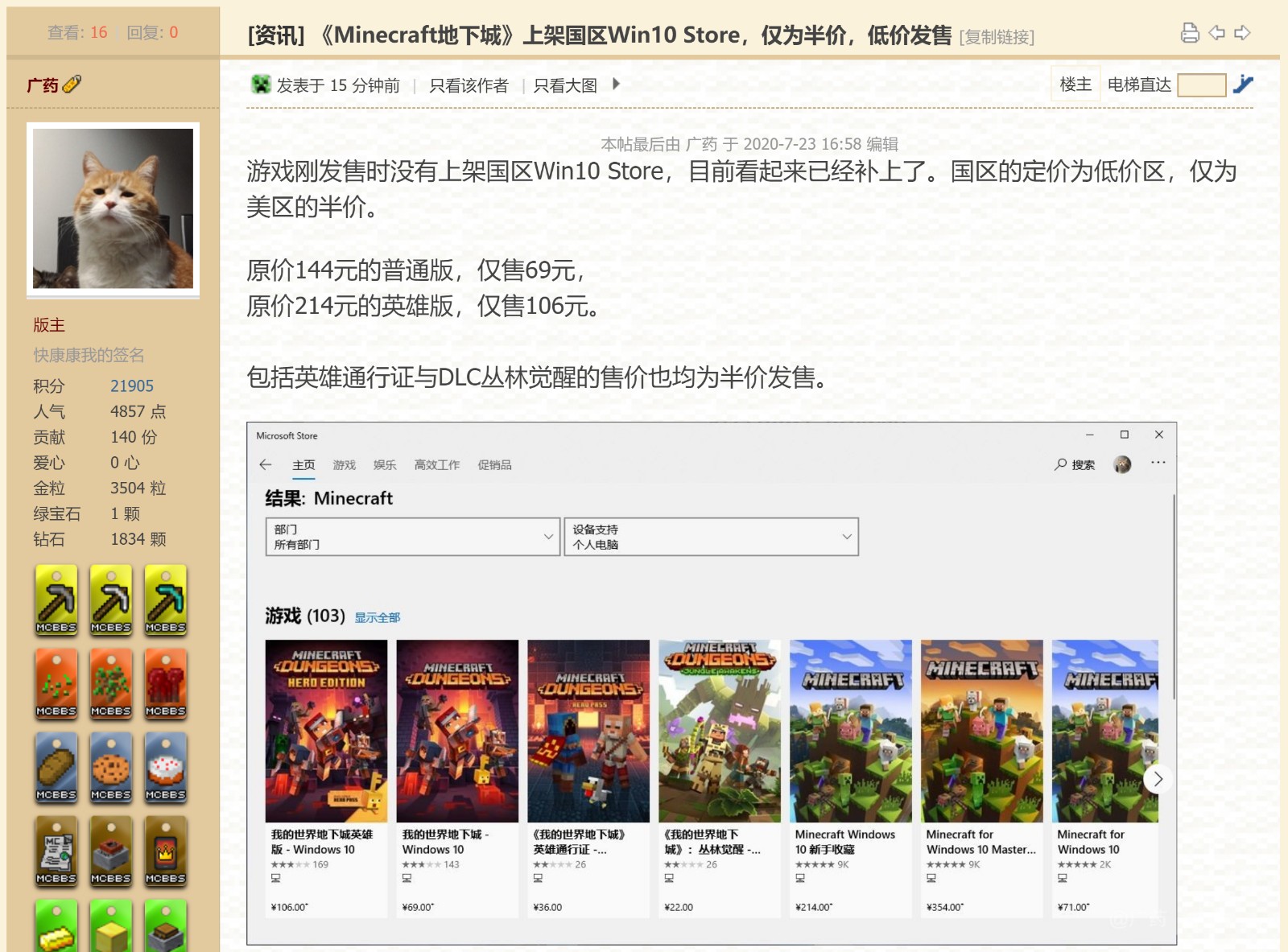Screen dimensions: 1288x952
Task: Open Minecraft Windows 10 新手收藏 tile
Action: (x=851, y=778)
